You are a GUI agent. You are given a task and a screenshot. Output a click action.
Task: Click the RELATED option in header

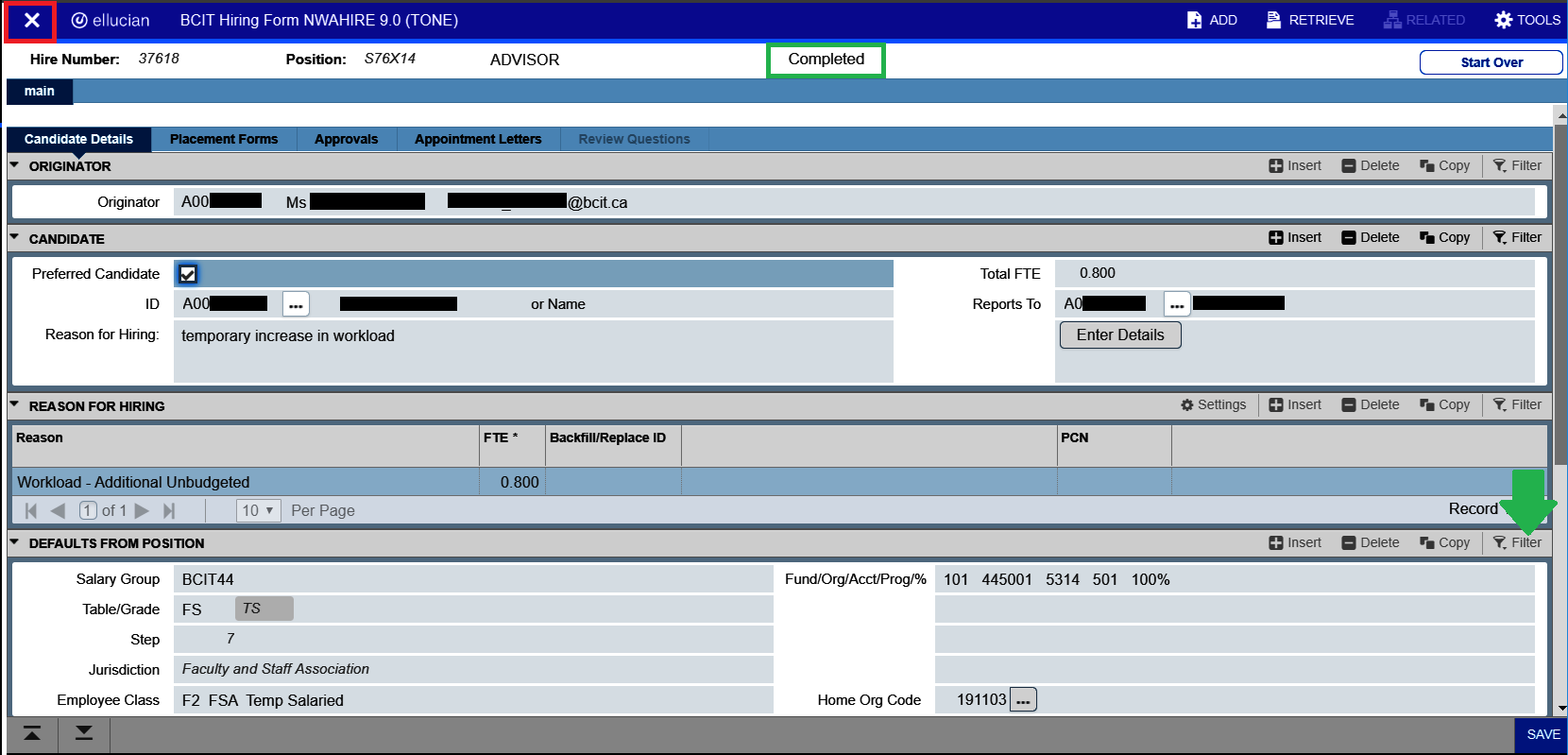tap(1424, 20)
